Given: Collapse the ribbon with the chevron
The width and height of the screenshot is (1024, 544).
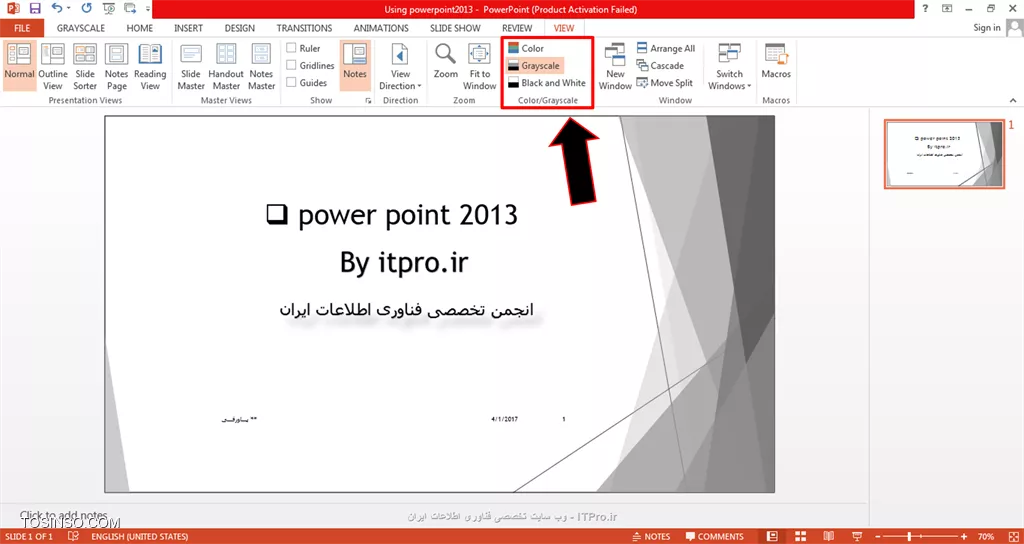Looking at the screenshot, I should pos(1013,101).
